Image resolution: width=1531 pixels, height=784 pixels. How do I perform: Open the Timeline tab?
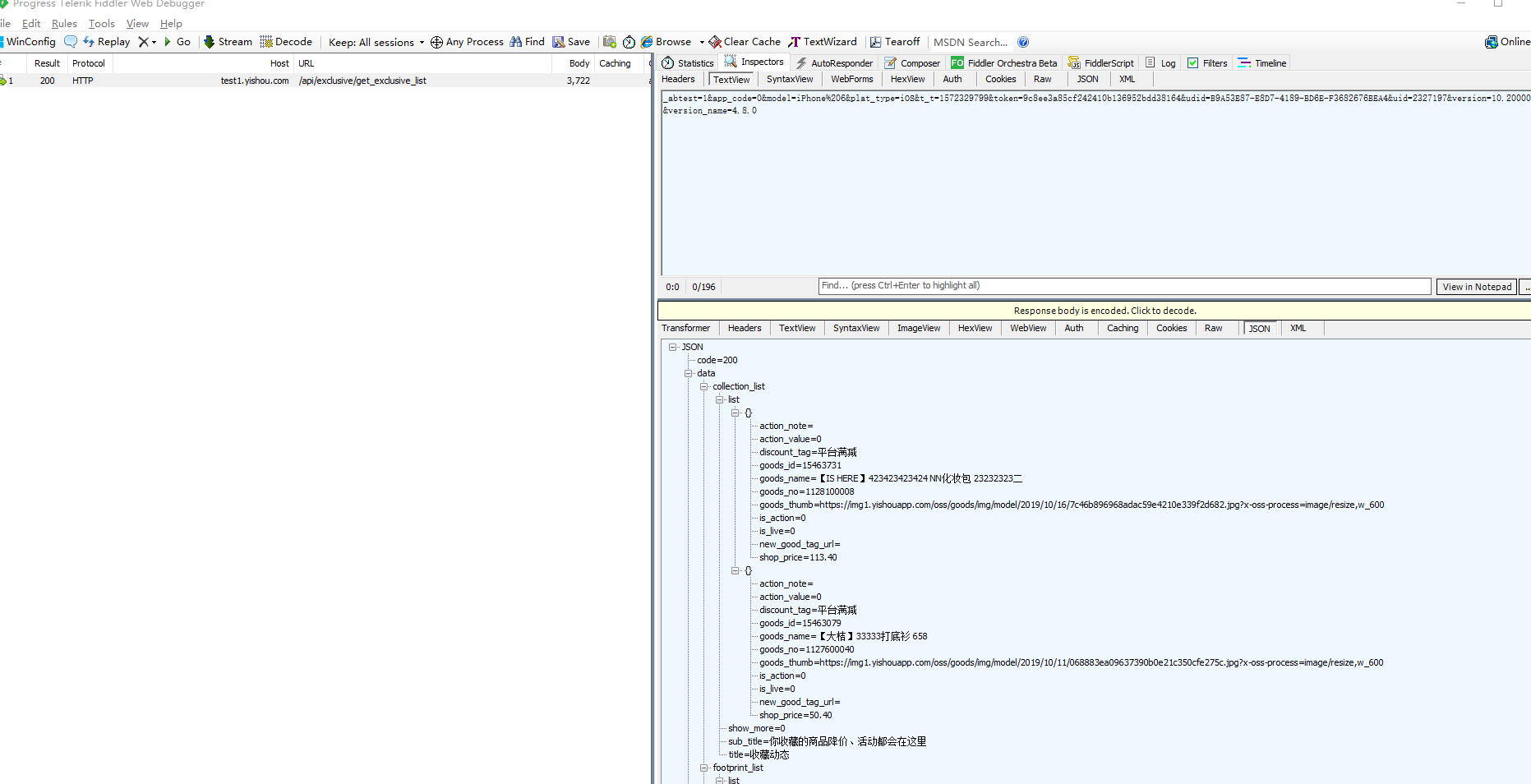pyautogui.click(x=1262, y=63)
